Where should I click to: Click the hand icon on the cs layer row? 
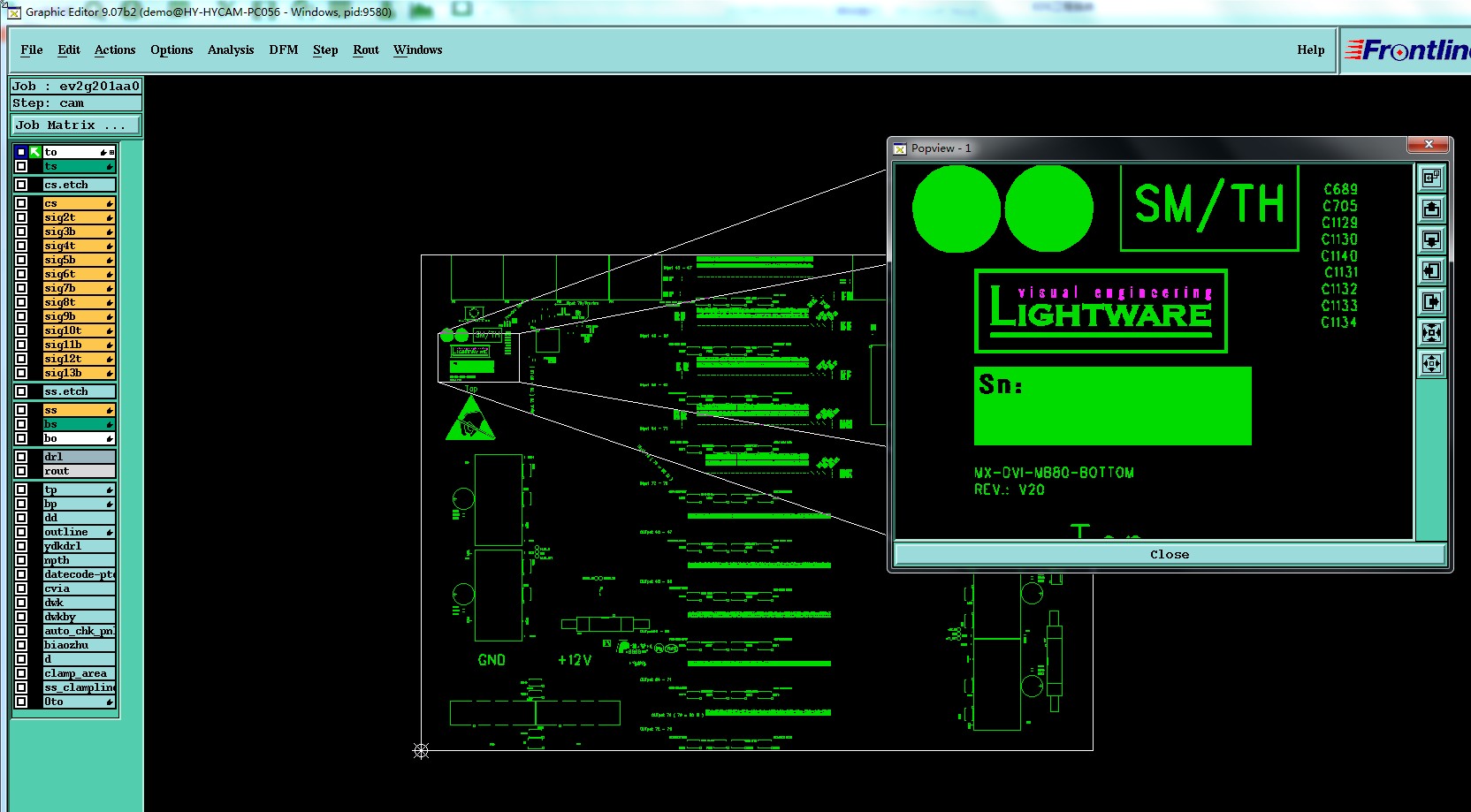coord(110,204)
